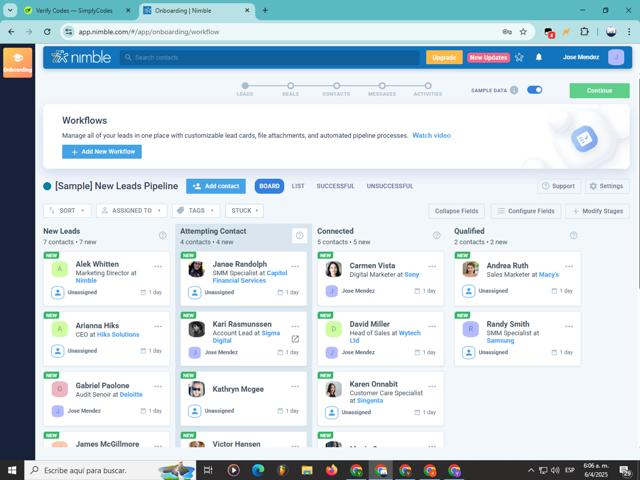Open David Miller card options menu
This screenshot has width=640, height=480.
click(432, 327)
